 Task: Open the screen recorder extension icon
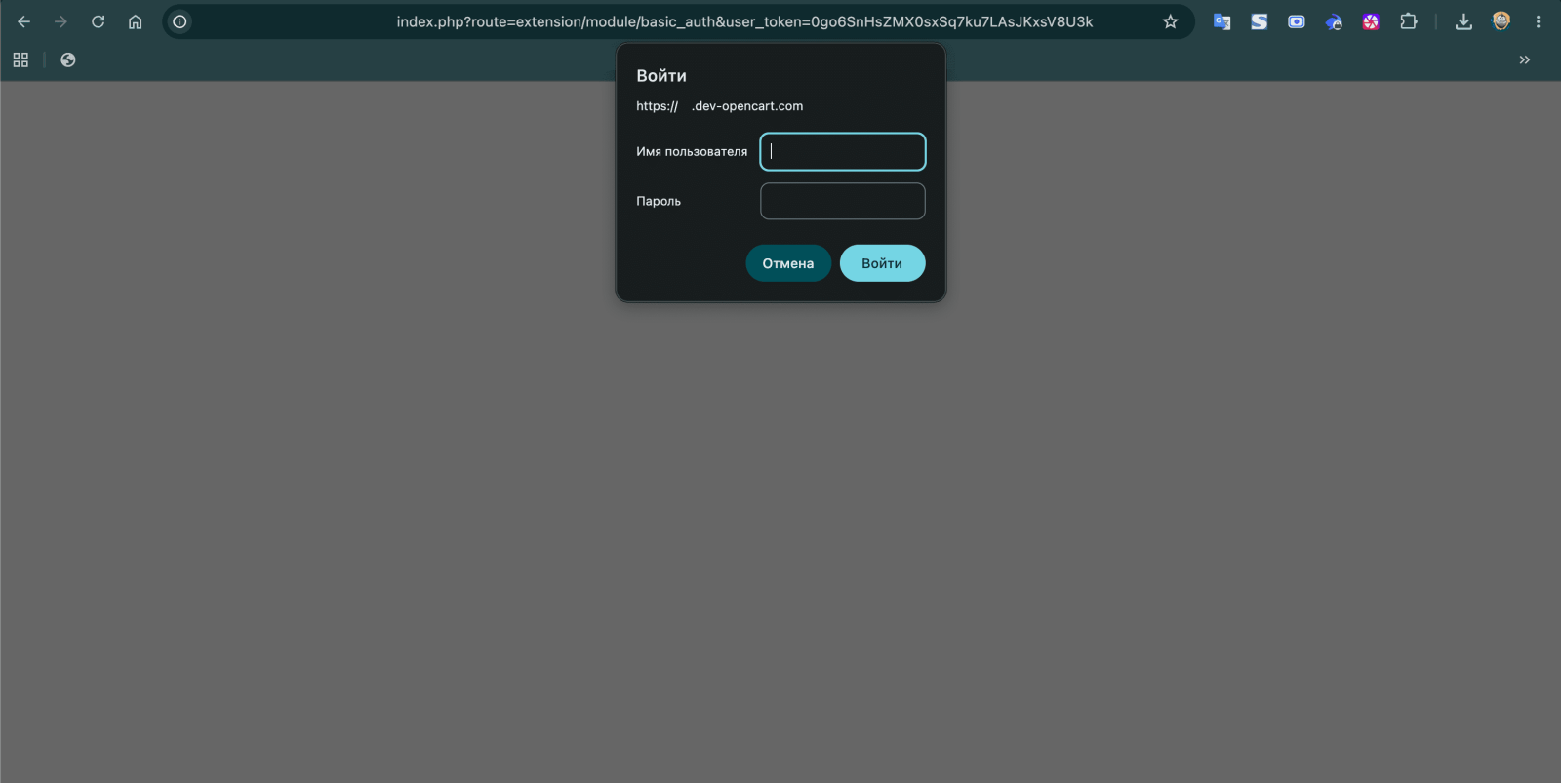pyautogui.click(x=1297, y=21)
